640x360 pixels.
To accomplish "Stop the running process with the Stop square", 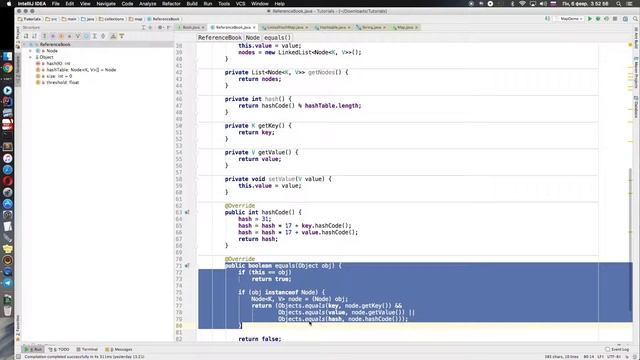I will (x=615, y=19).
